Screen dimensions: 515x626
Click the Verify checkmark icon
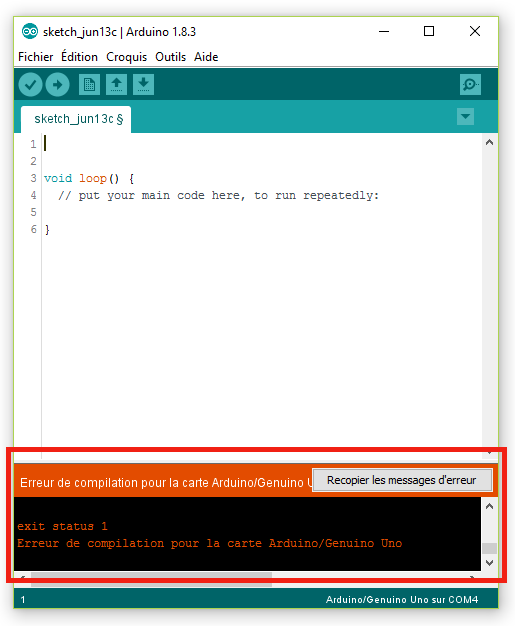pos(30,84)
